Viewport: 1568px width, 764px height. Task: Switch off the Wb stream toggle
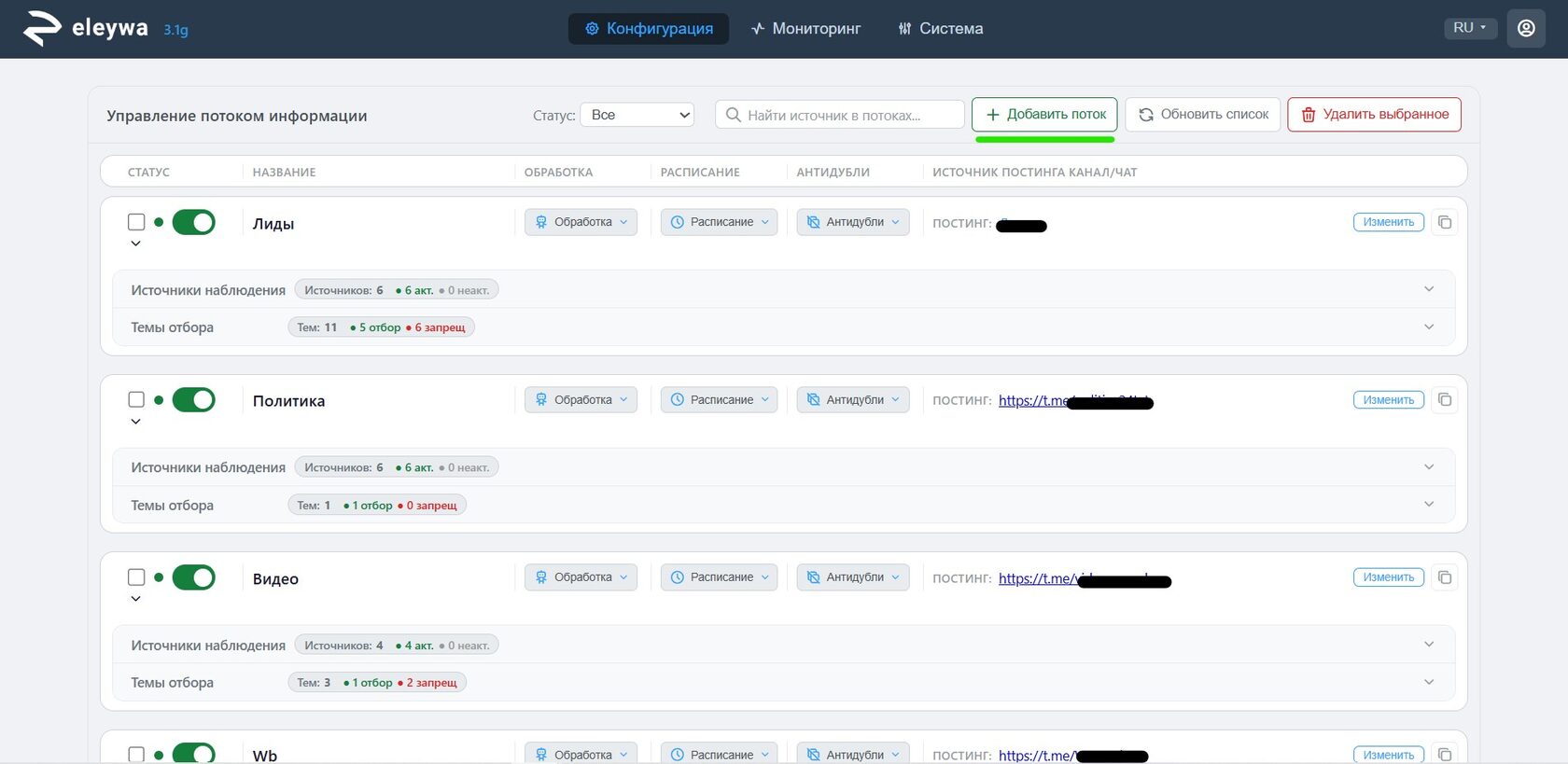click(194, 753)
